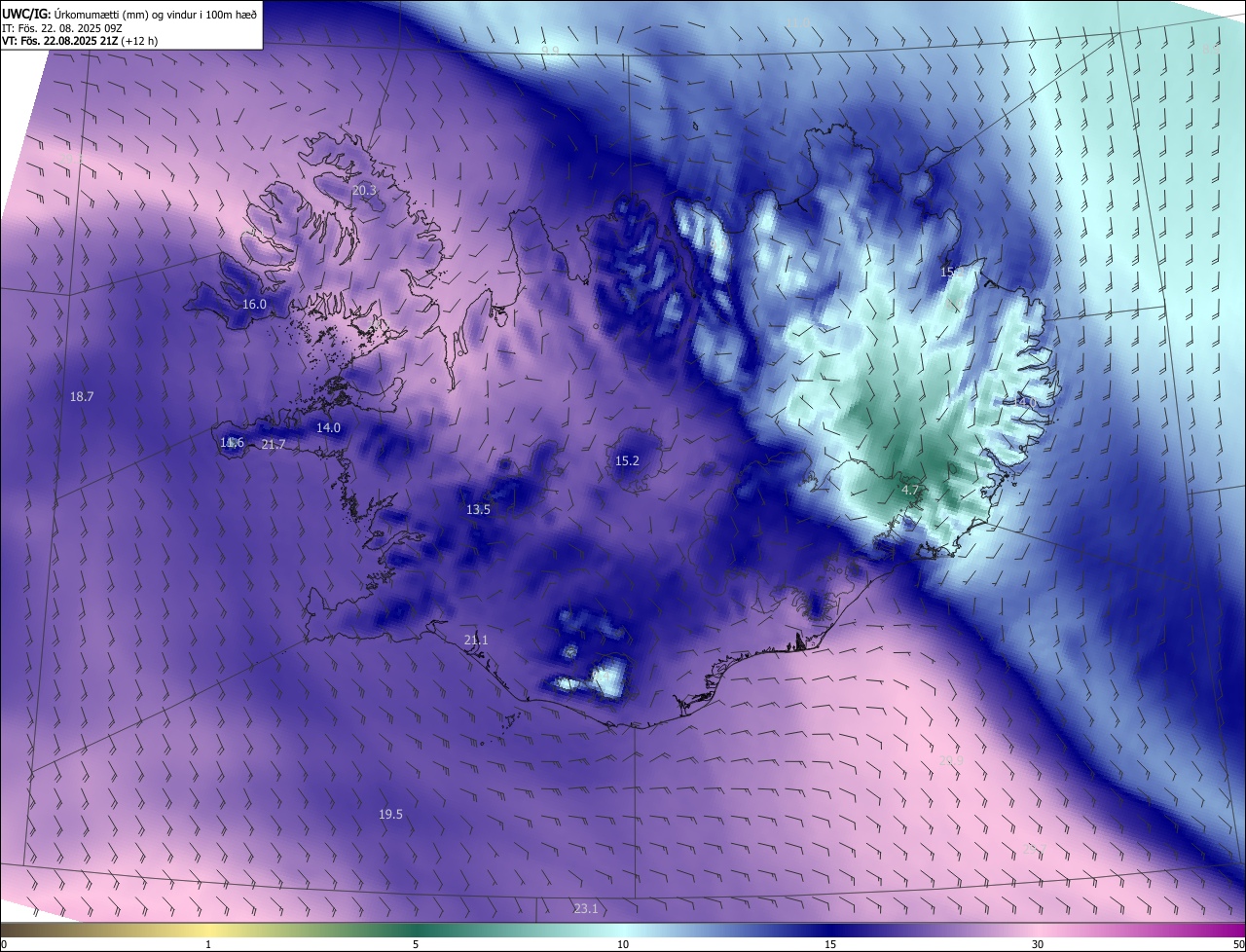Click the 'IT: Fös. 22. 08. 2025 09Z' line

pos(61,28)
